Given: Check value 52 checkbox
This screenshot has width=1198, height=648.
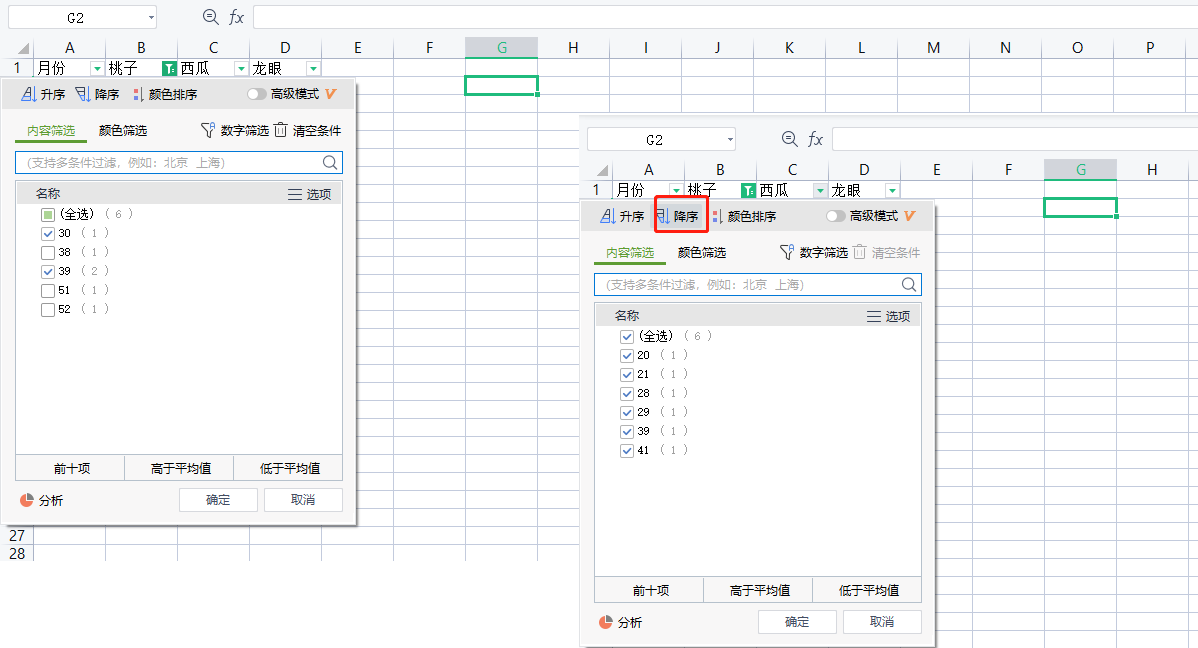Looking at the screenshot, I should point(47,310).
